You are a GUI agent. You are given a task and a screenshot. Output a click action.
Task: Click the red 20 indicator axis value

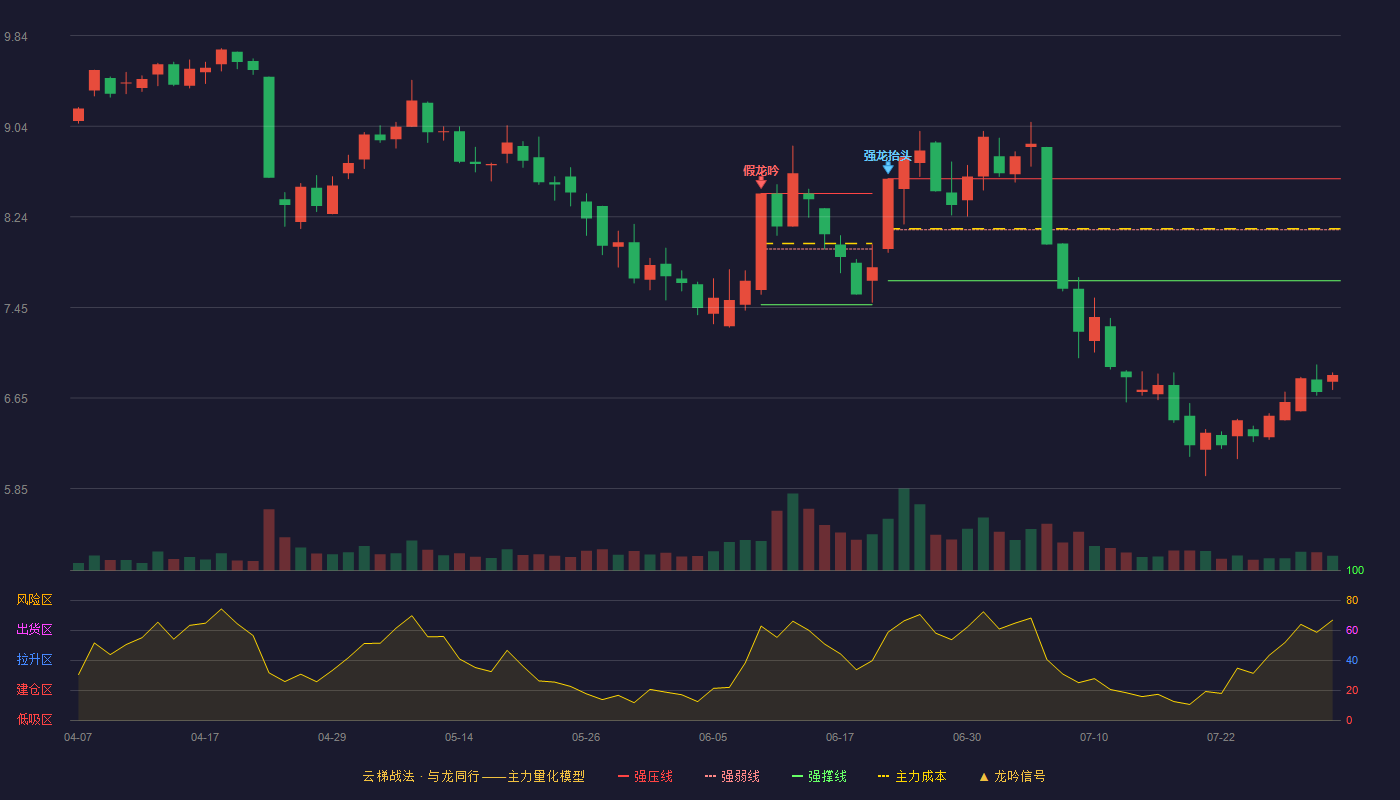point(1352,690)
